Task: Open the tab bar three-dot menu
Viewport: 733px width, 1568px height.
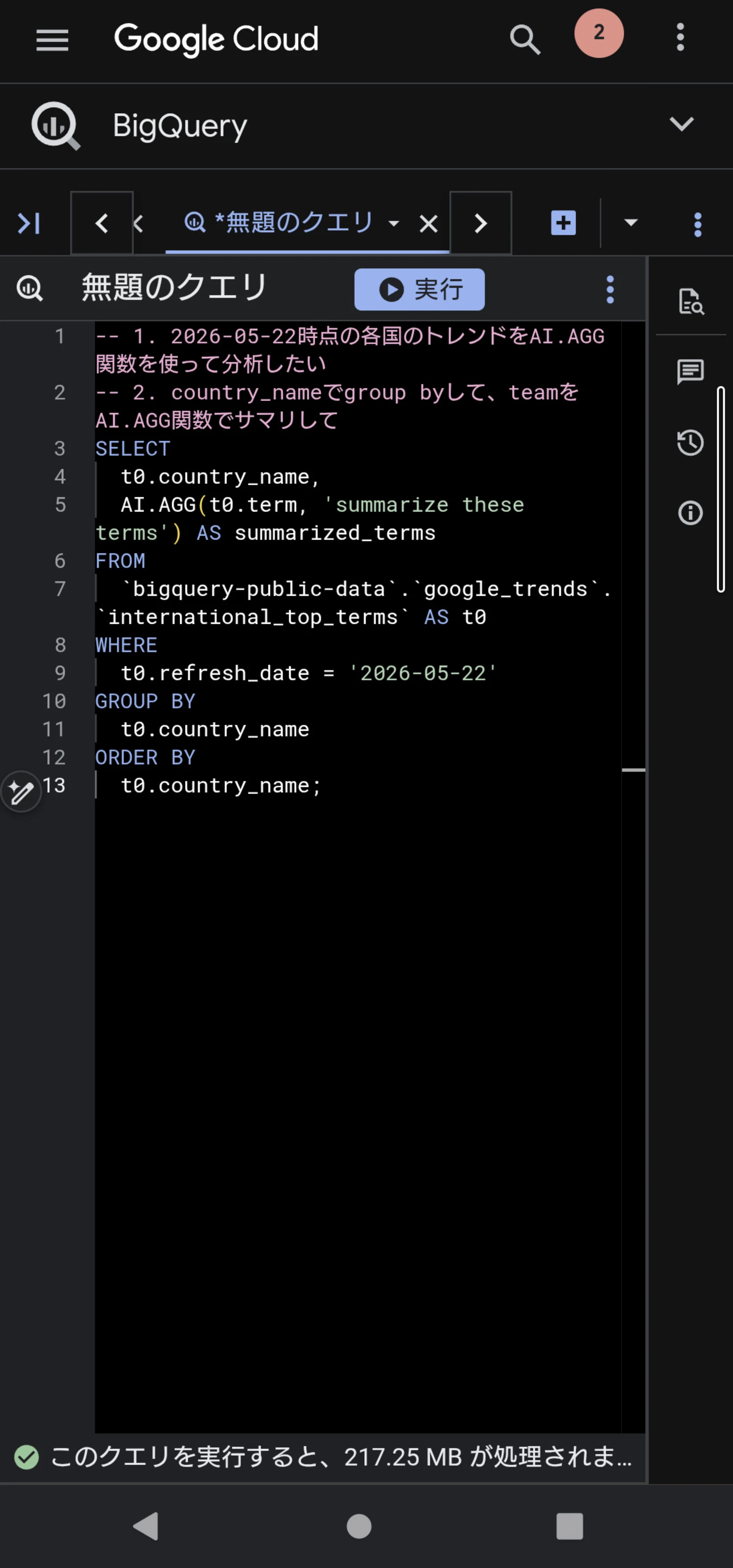Action: pos(698,224)
